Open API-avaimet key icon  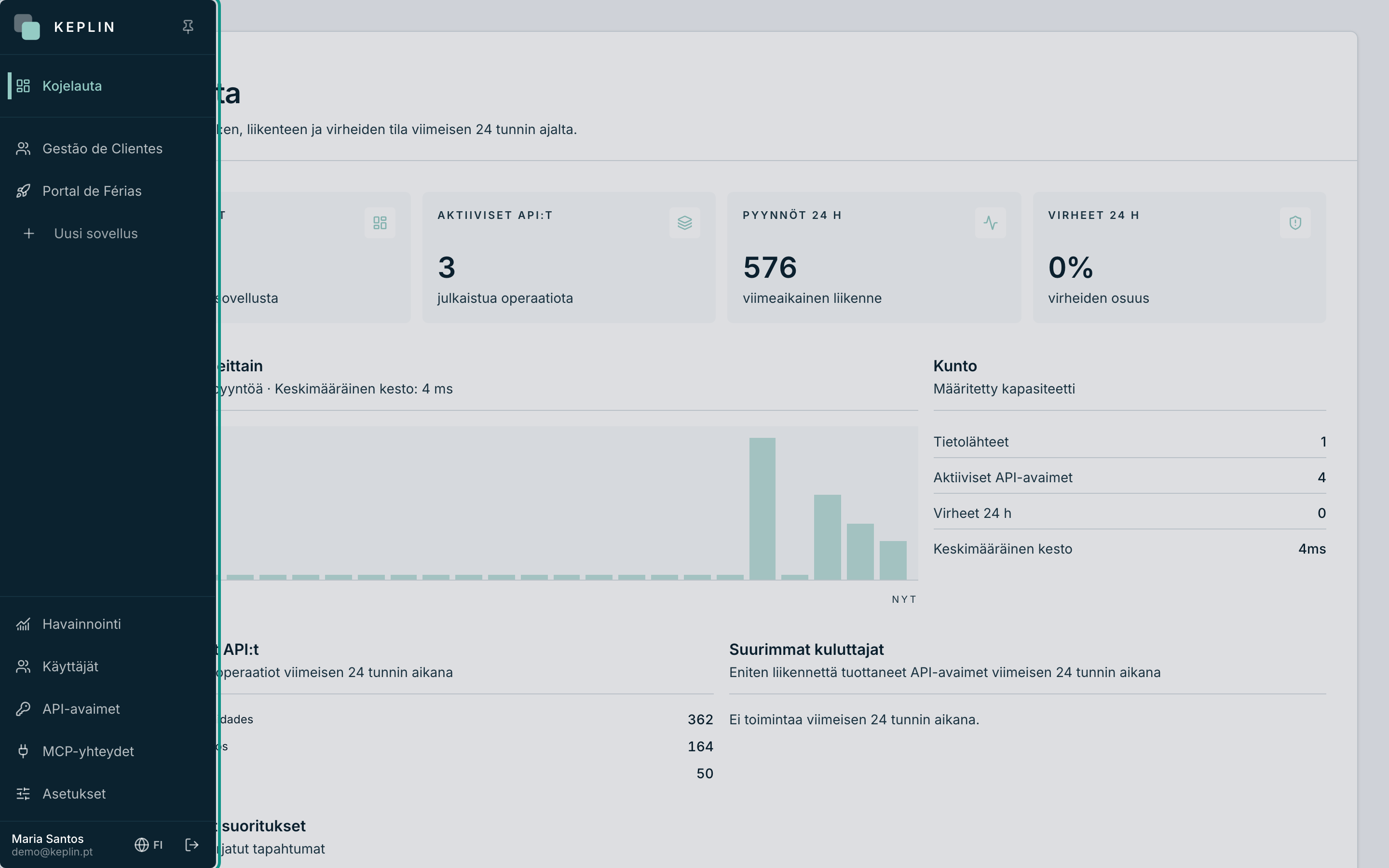23,709
